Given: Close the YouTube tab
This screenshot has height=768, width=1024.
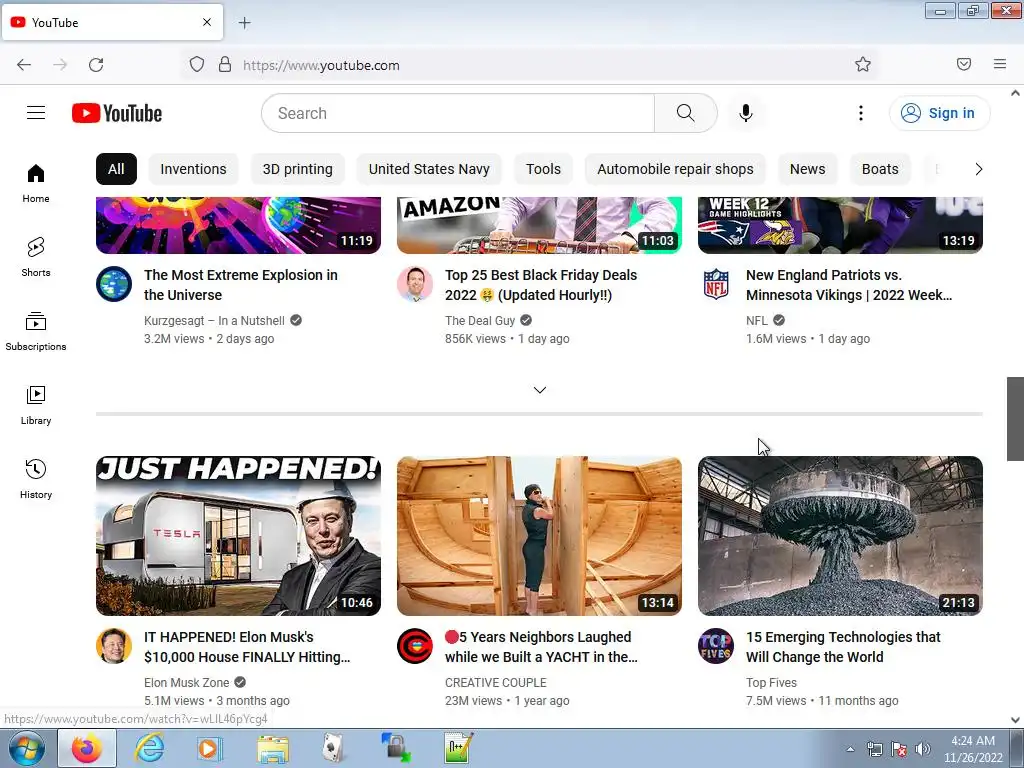Looking at the screenshot, I should (207, 22).
